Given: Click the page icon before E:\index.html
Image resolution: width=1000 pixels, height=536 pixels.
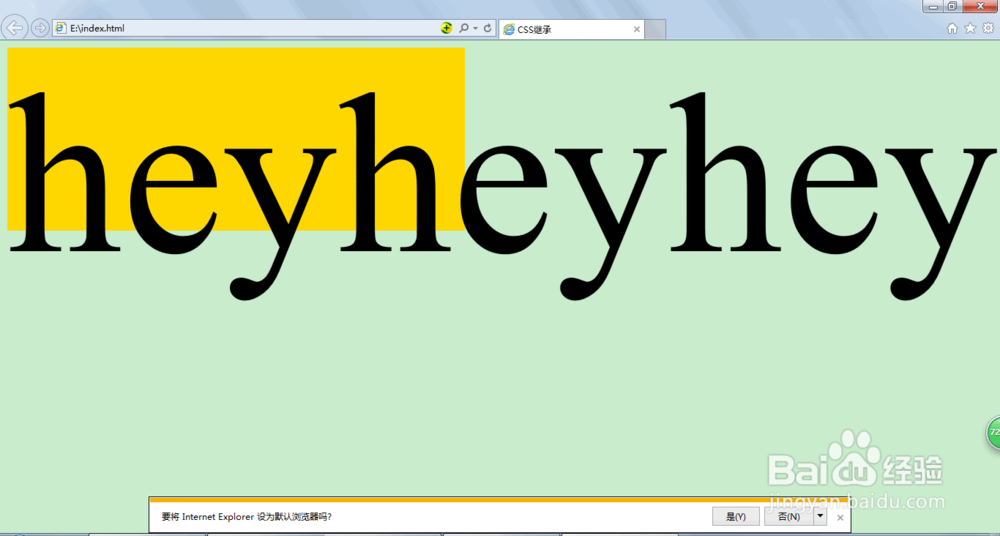Looking at the screenshot, I should tap(61, 28).
